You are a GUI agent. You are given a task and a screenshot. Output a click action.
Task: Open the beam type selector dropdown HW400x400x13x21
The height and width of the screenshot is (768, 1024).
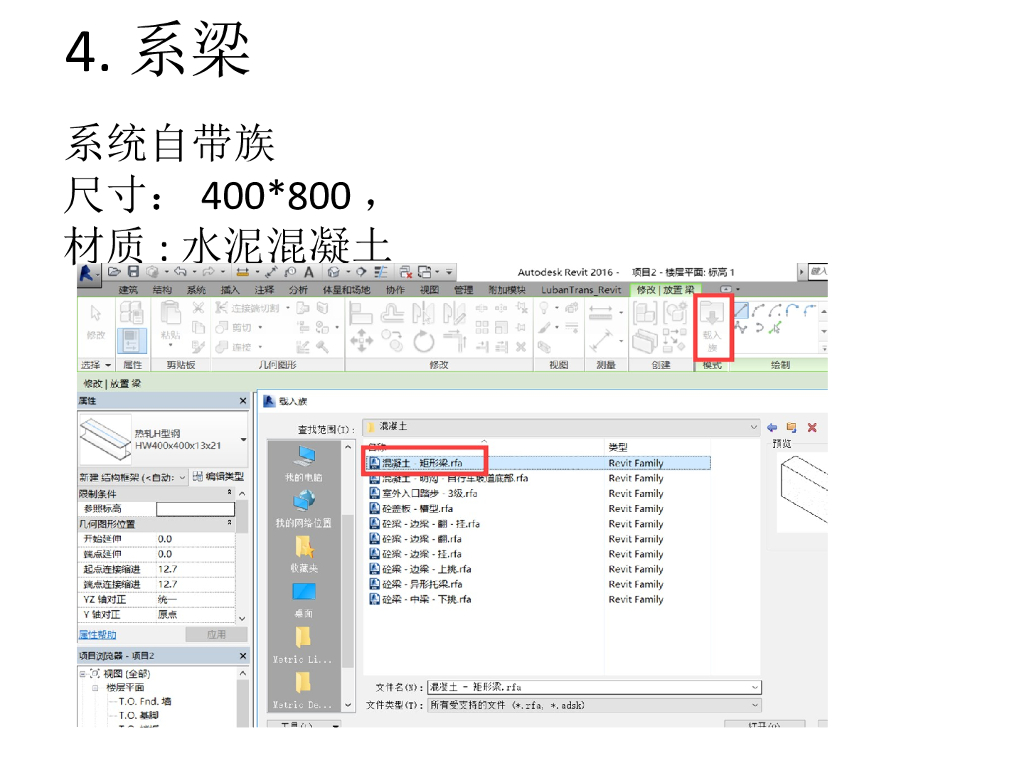244,440
